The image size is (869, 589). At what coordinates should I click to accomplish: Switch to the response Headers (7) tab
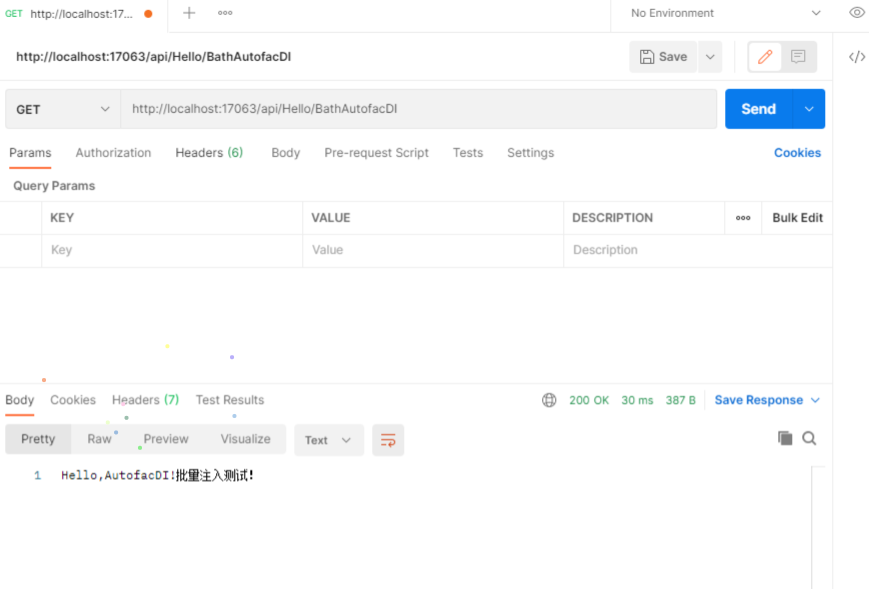(145, 400)
